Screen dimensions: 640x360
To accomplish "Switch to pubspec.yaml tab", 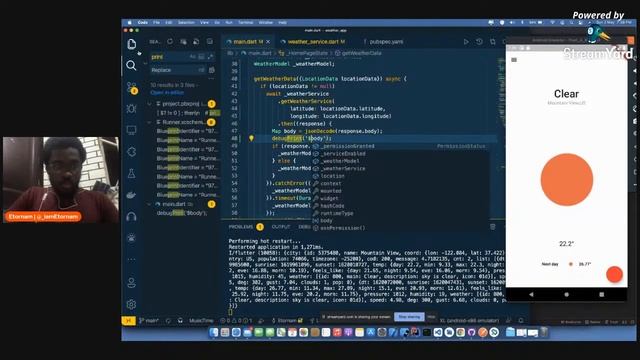I will point(386,42).
